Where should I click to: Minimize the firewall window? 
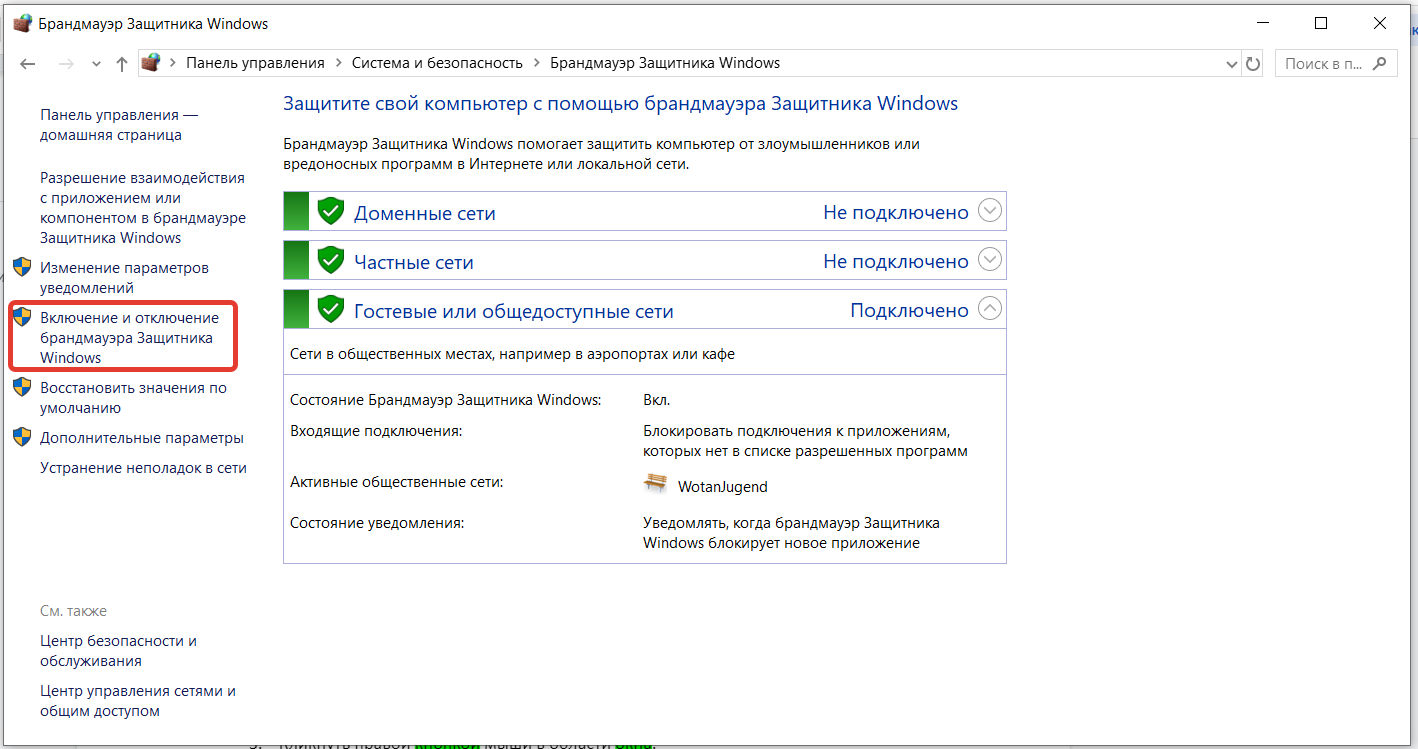coord(1264,23)
